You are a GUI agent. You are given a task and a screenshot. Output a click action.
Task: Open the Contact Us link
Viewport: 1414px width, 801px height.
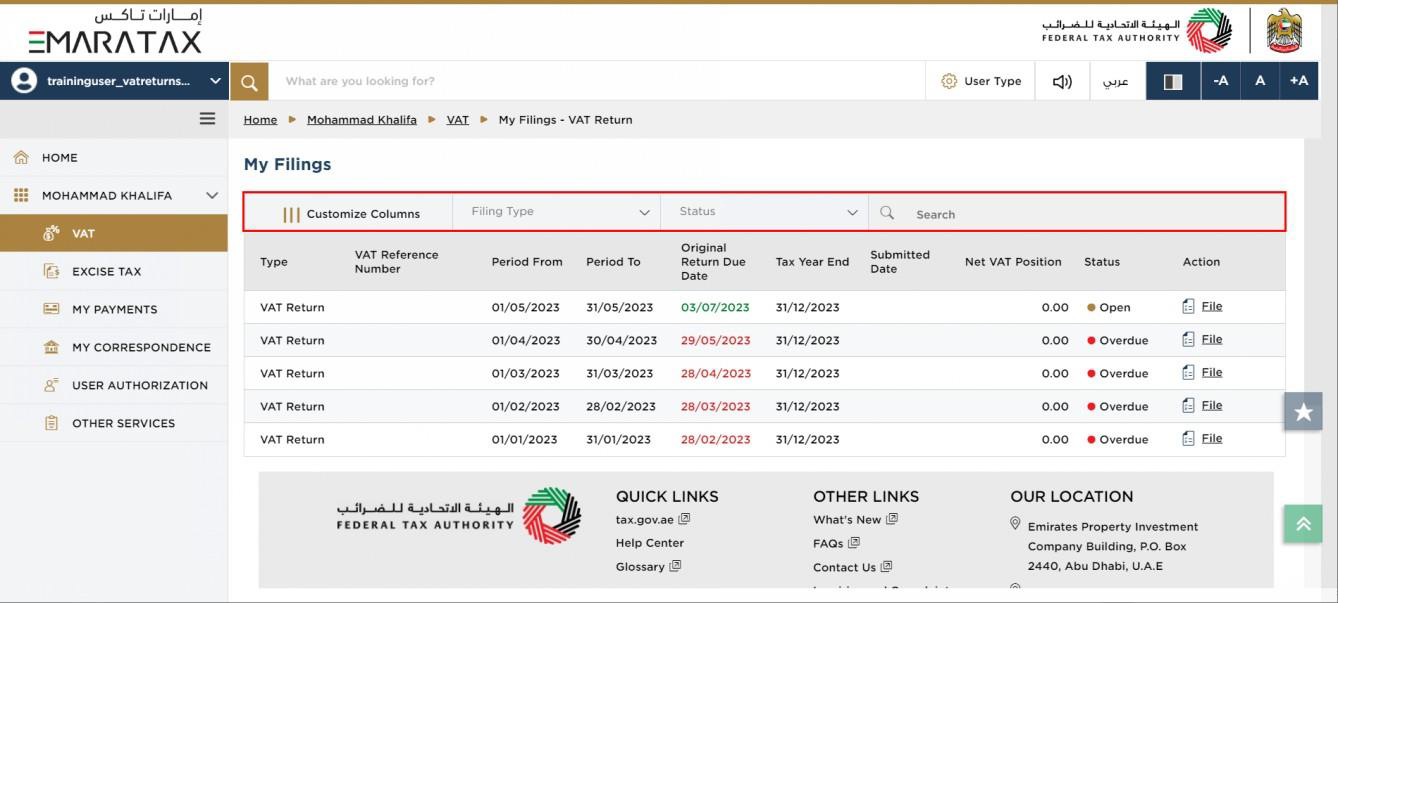click(853, 567)
